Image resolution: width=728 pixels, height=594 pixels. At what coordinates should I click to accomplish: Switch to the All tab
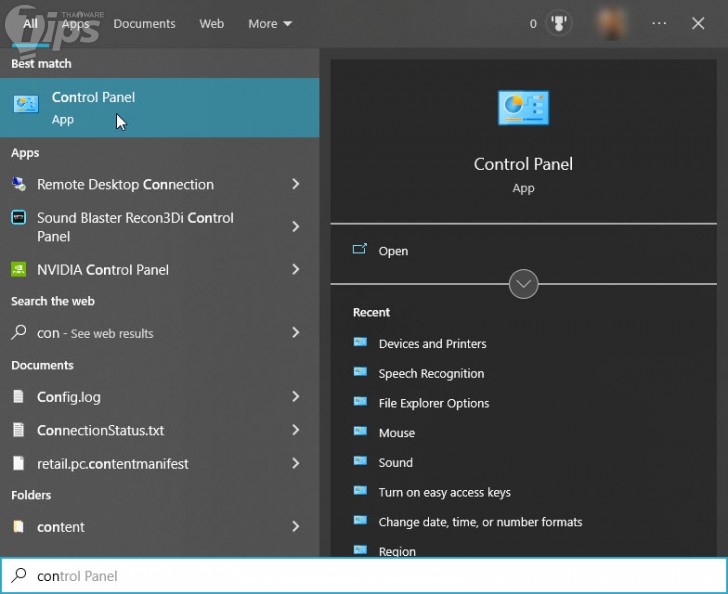point(30,24)
